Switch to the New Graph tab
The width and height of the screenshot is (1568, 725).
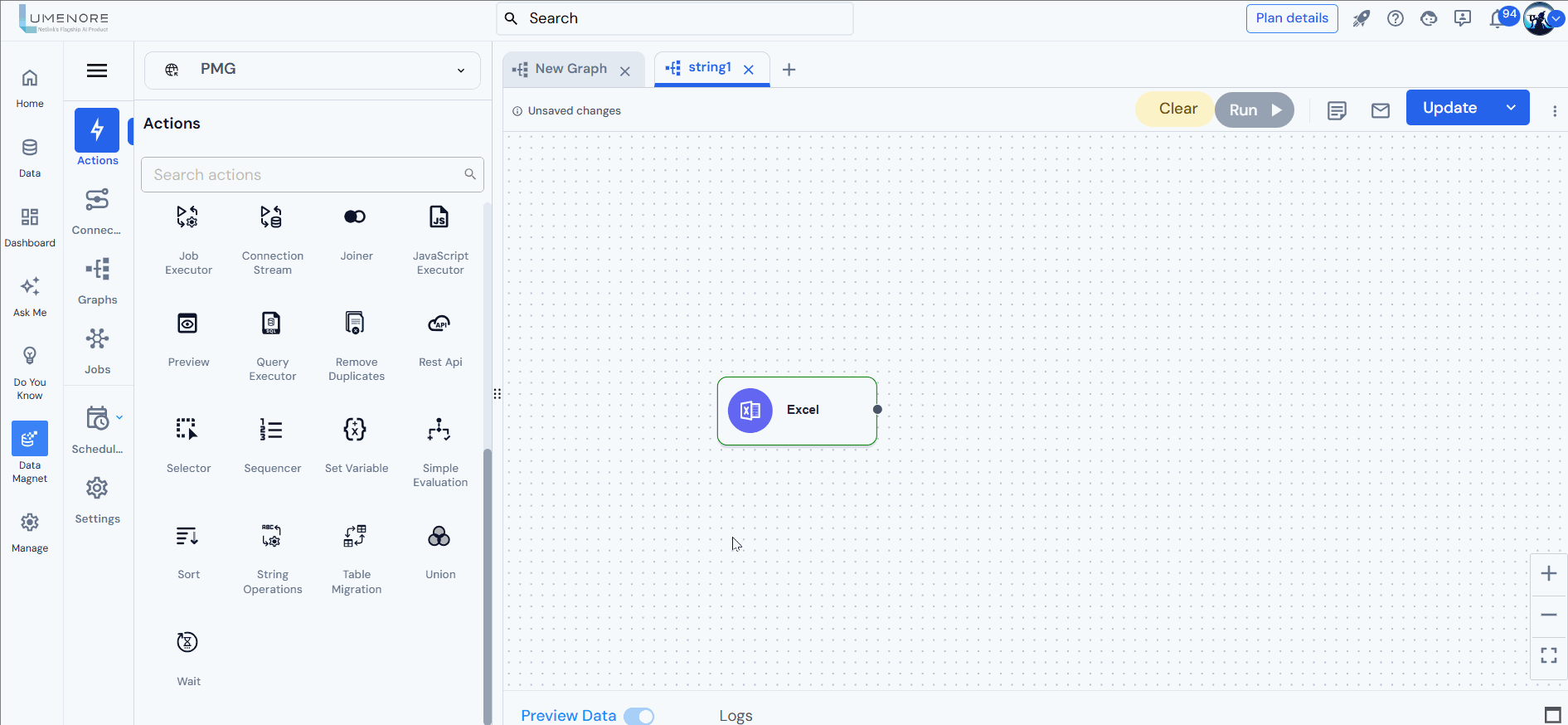point(570,69)
